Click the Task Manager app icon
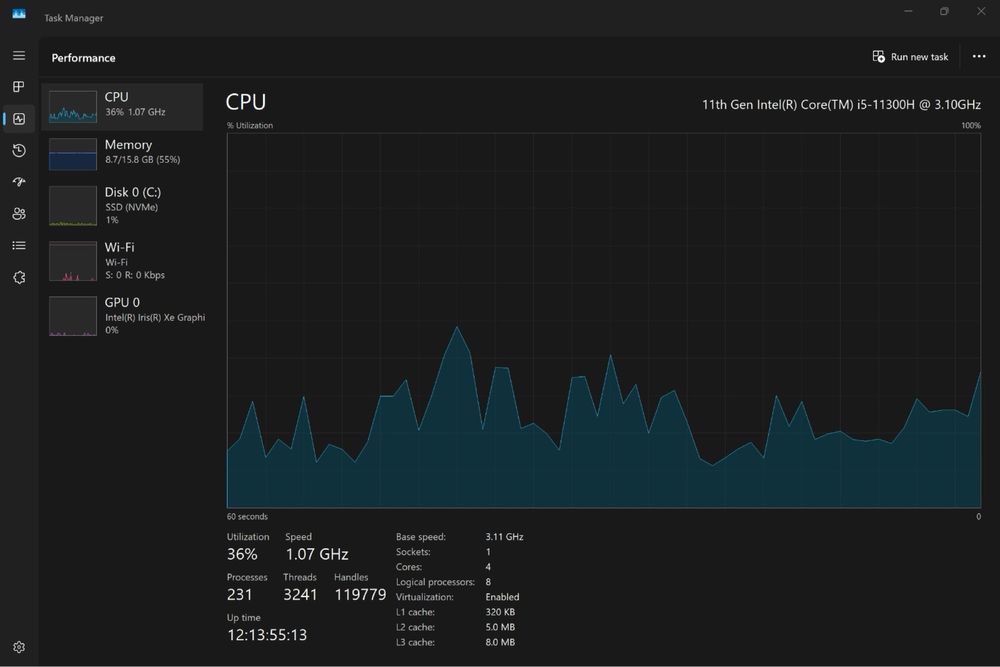The height and width of the screenshot is (667, 1000). point(19,14)
